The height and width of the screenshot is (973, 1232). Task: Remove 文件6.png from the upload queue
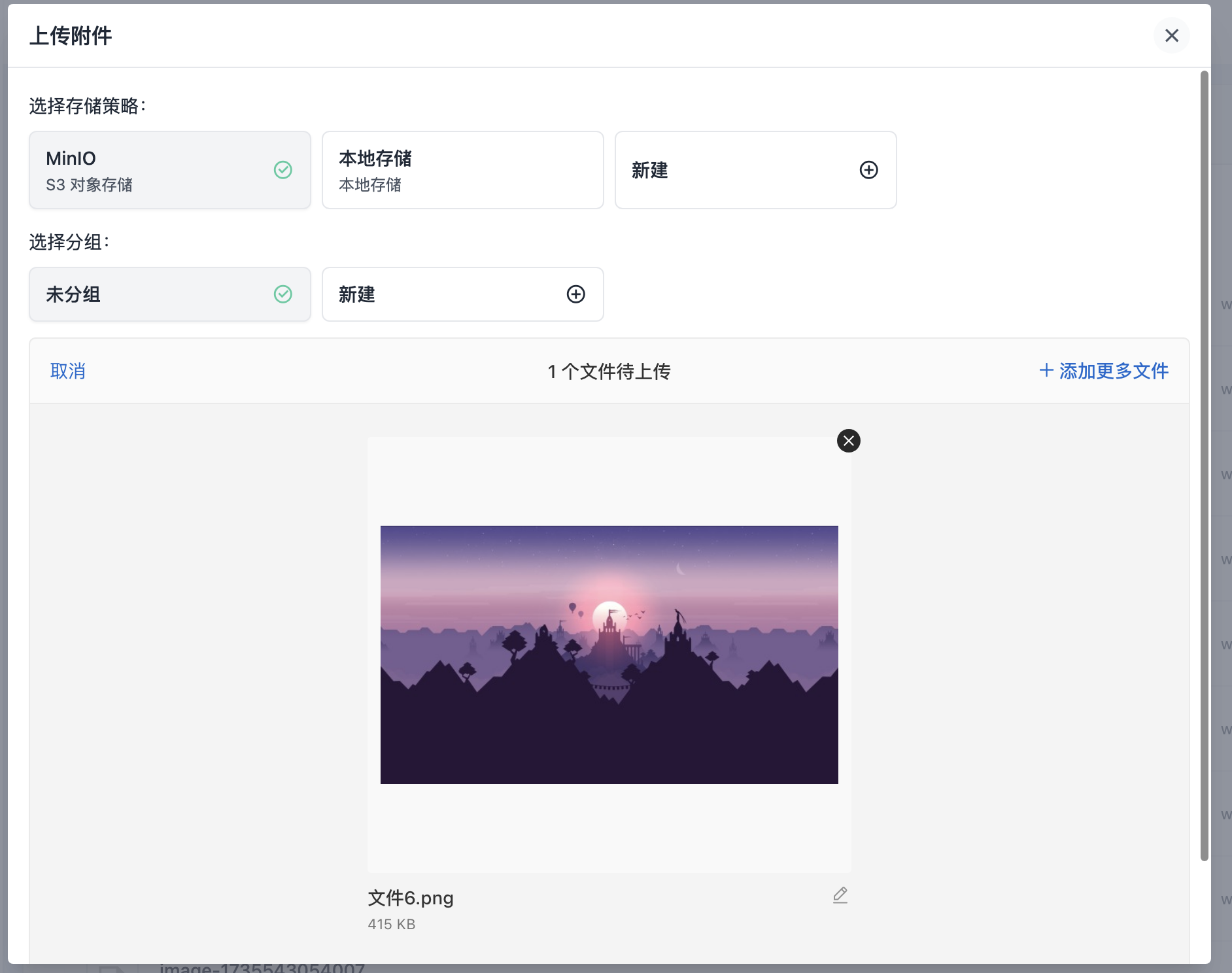pyautogui.click(x=849, y=441)
